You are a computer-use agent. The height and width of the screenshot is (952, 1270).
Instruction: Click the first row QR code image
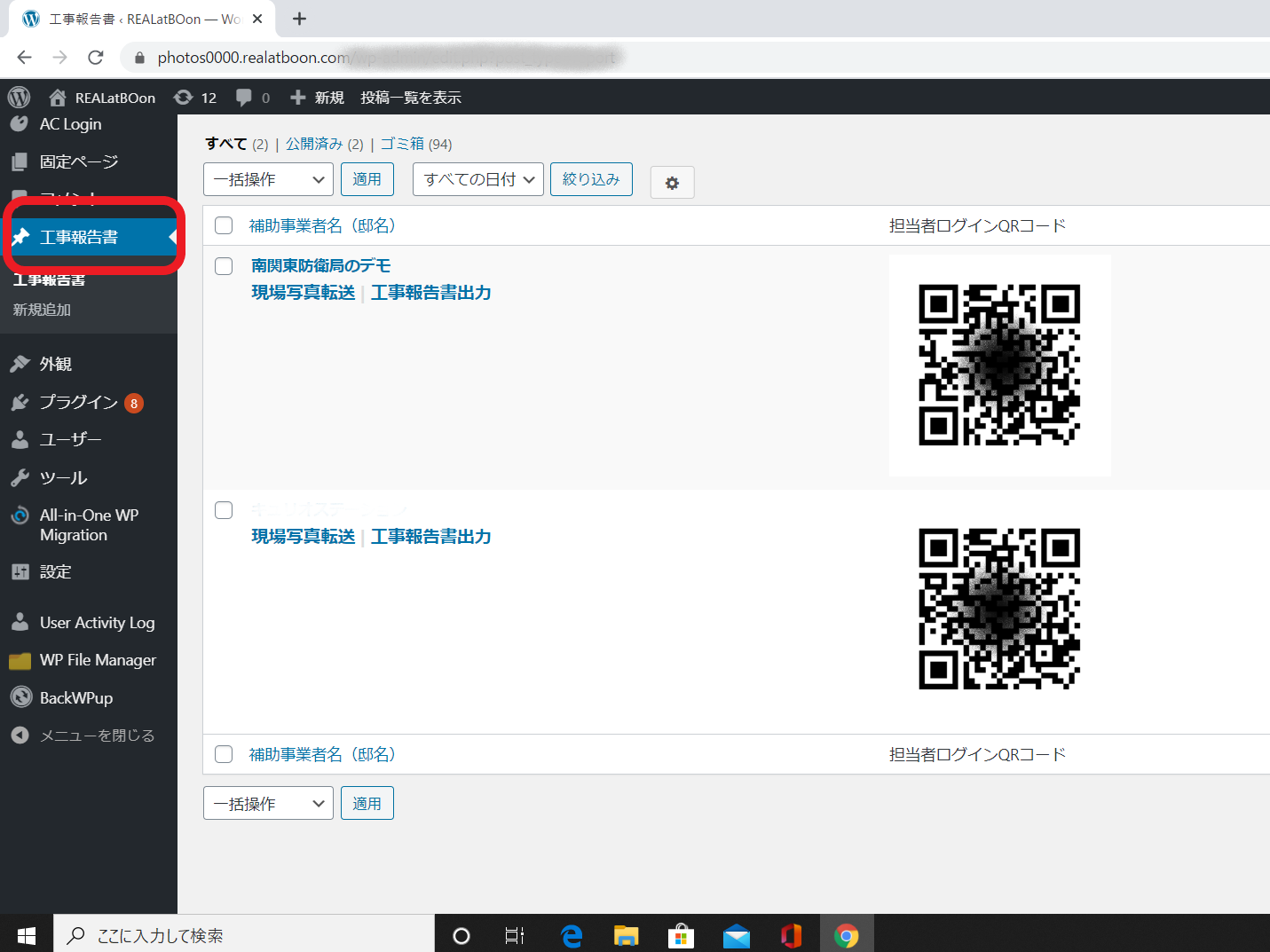pos(999,366)
